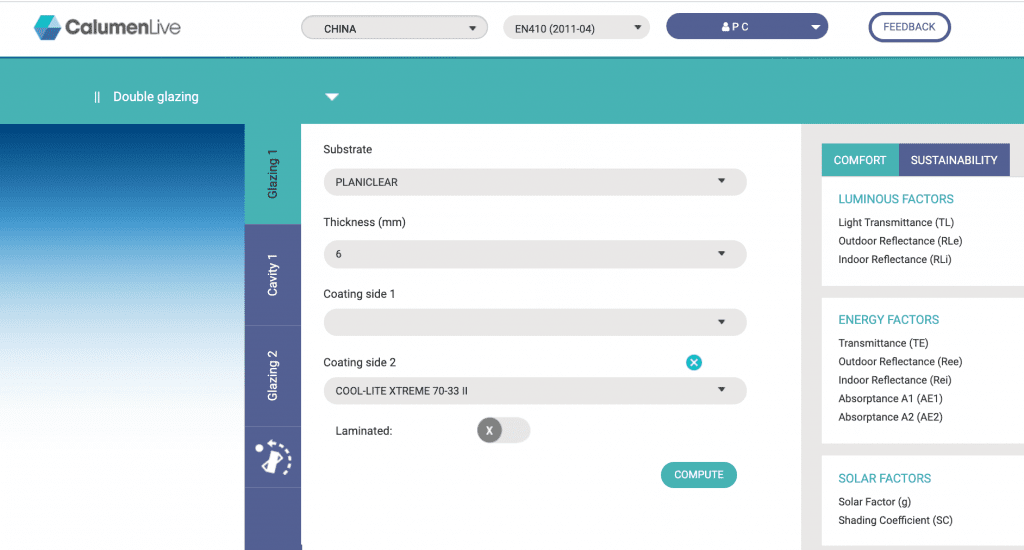Open the CHINA country dropdown
Viewport: 1024px width, 550px height.
(x=394, y=28)
